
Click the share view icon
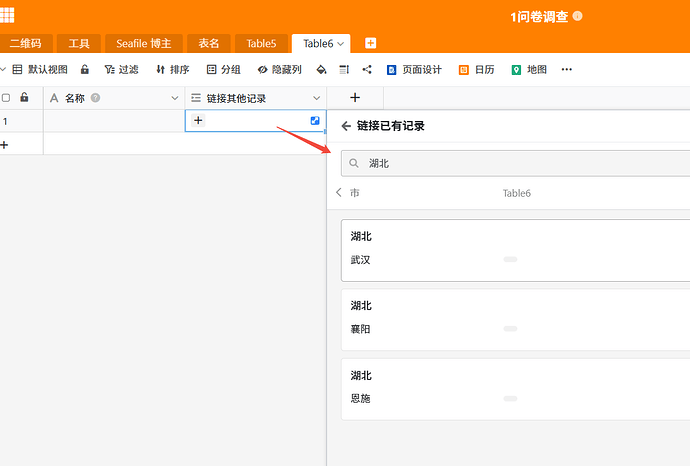click(367, 70)
